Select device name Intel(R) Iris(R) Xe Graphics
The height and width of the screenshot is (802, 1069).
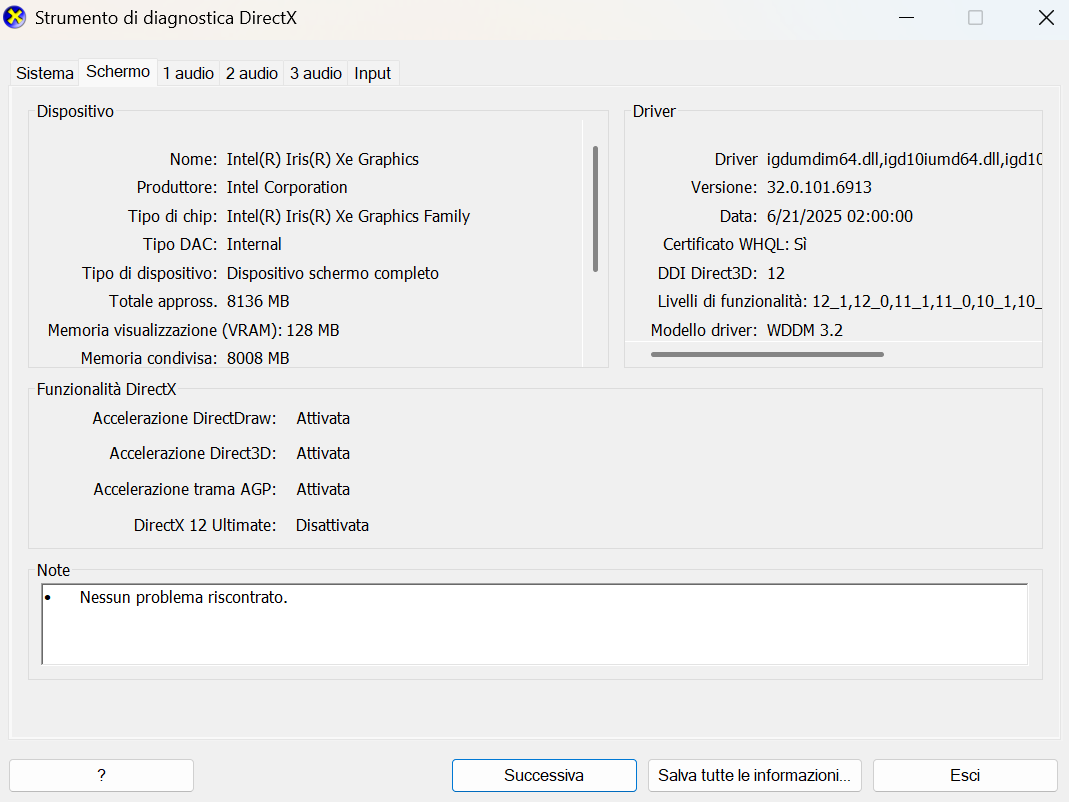322,159
